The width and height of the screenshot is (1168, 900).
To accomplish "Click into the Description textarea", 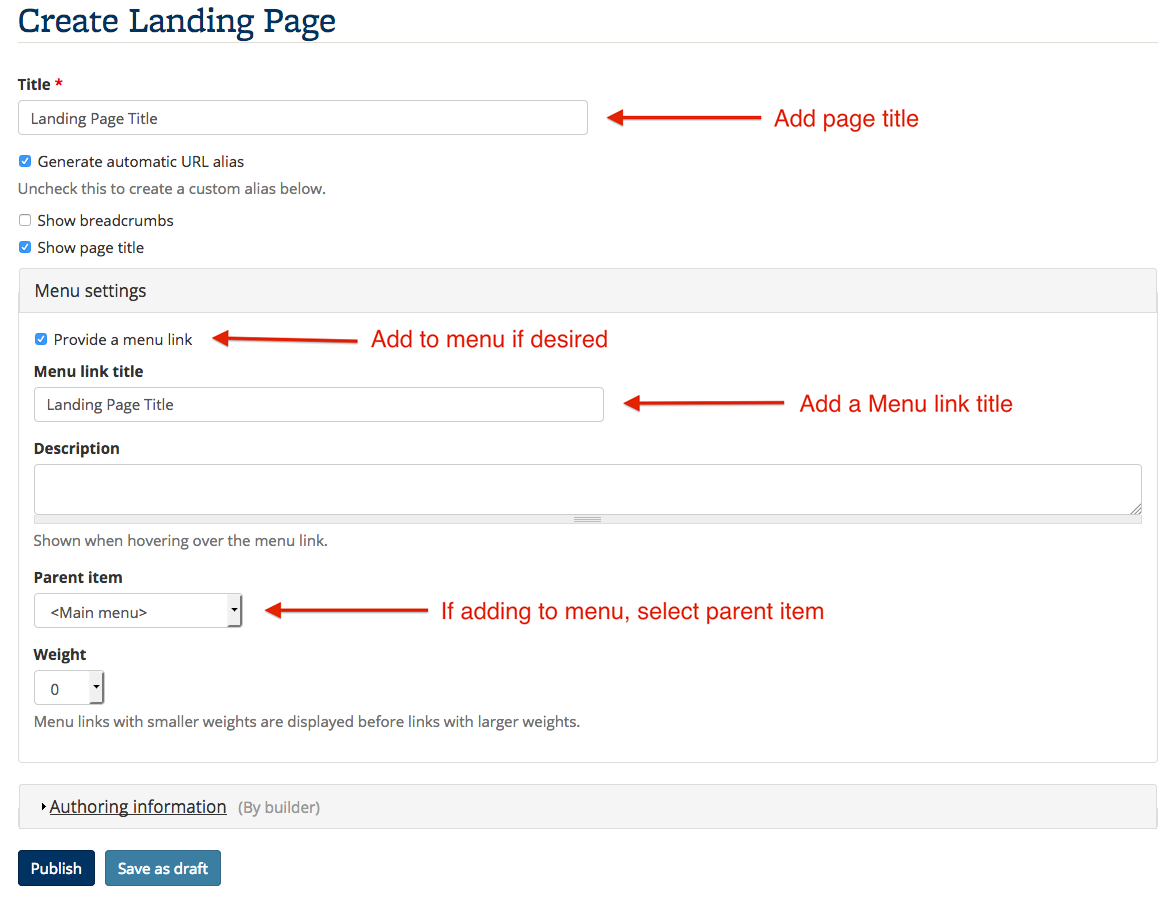I will (587, 489).
